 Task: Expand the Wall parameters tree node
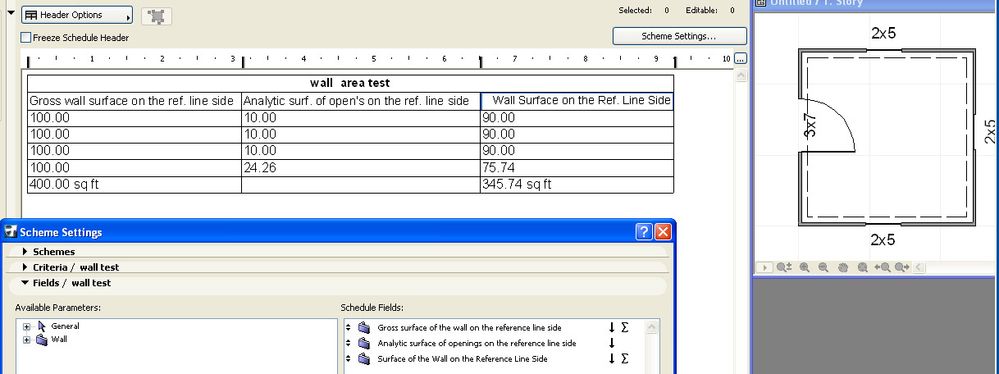click(x=27, y=340)
